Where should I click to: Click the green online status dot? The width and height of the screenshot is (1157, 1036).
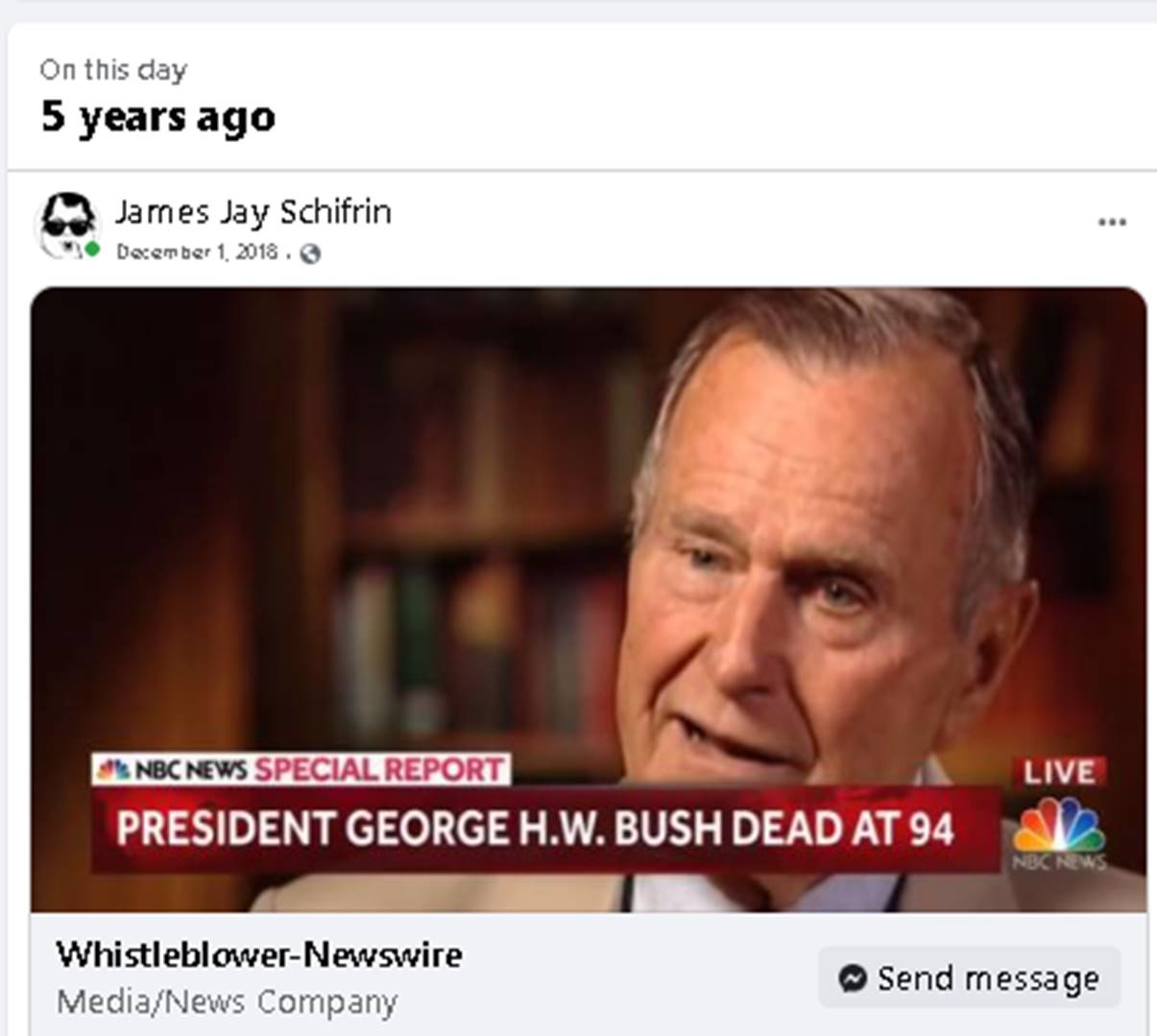[x=92, y=250]
